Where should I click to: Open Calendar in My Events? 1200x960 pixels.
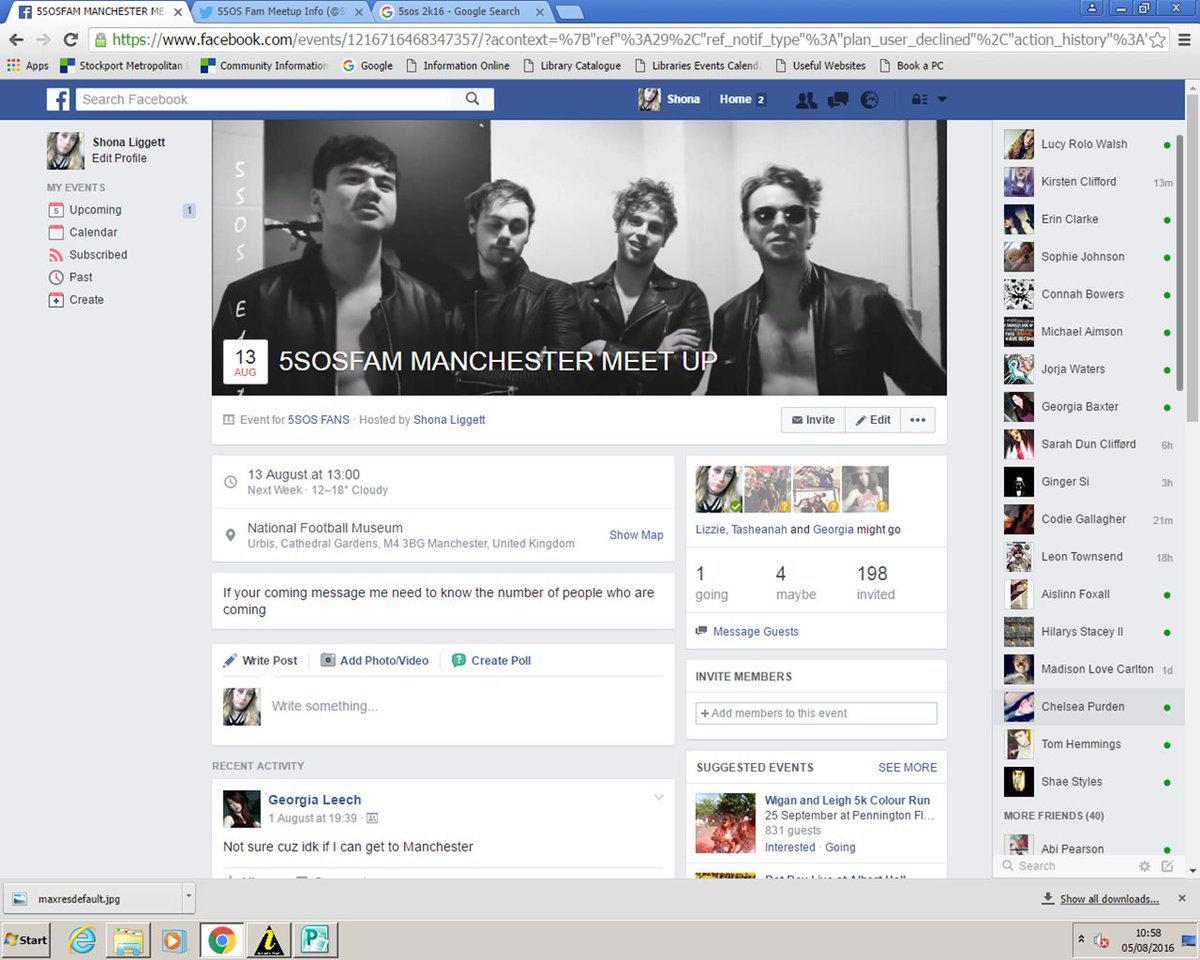(93, 232)
